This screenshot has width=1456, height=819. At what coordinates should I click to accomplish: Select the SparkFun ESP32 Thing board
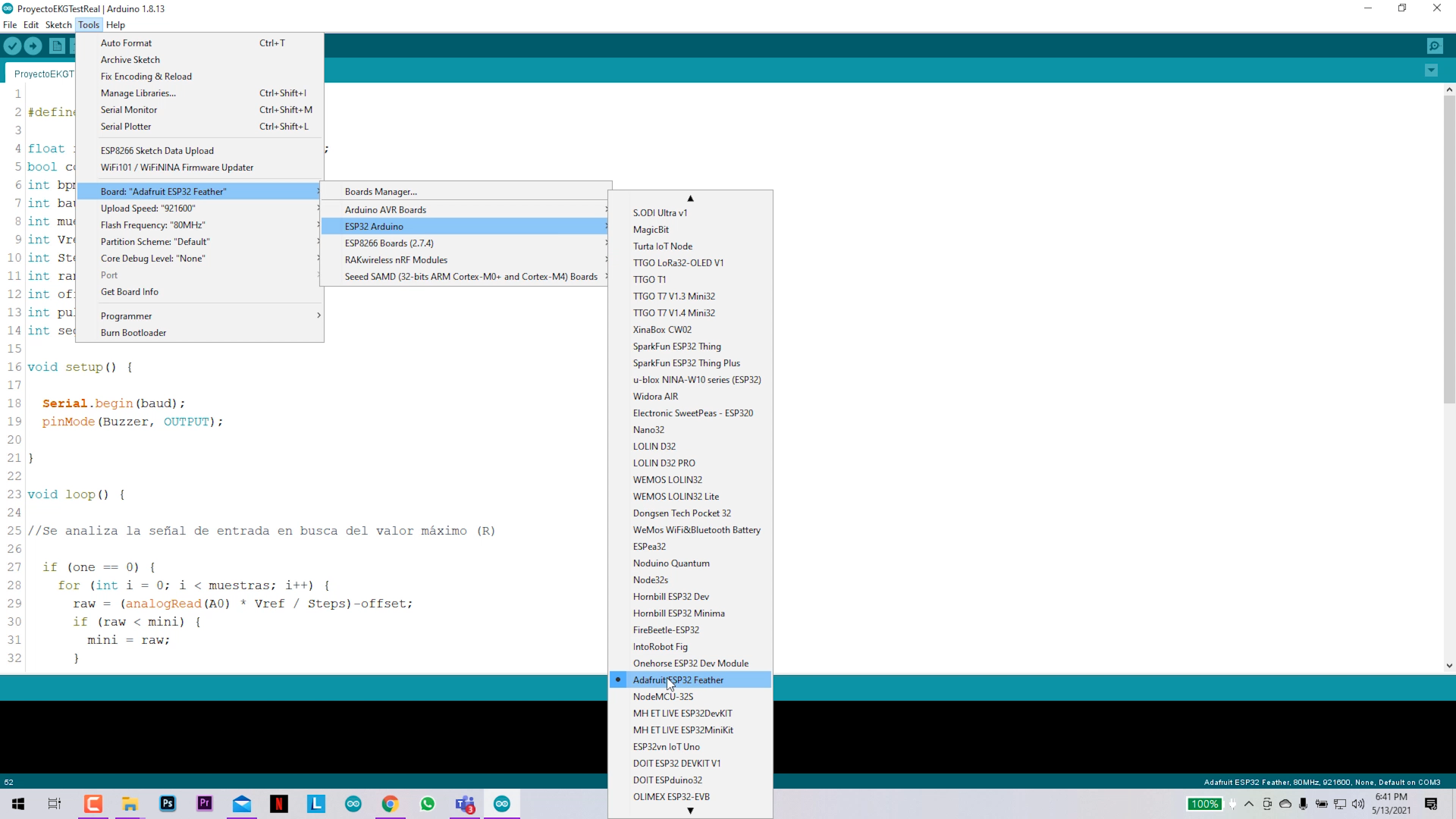(677, 346)
